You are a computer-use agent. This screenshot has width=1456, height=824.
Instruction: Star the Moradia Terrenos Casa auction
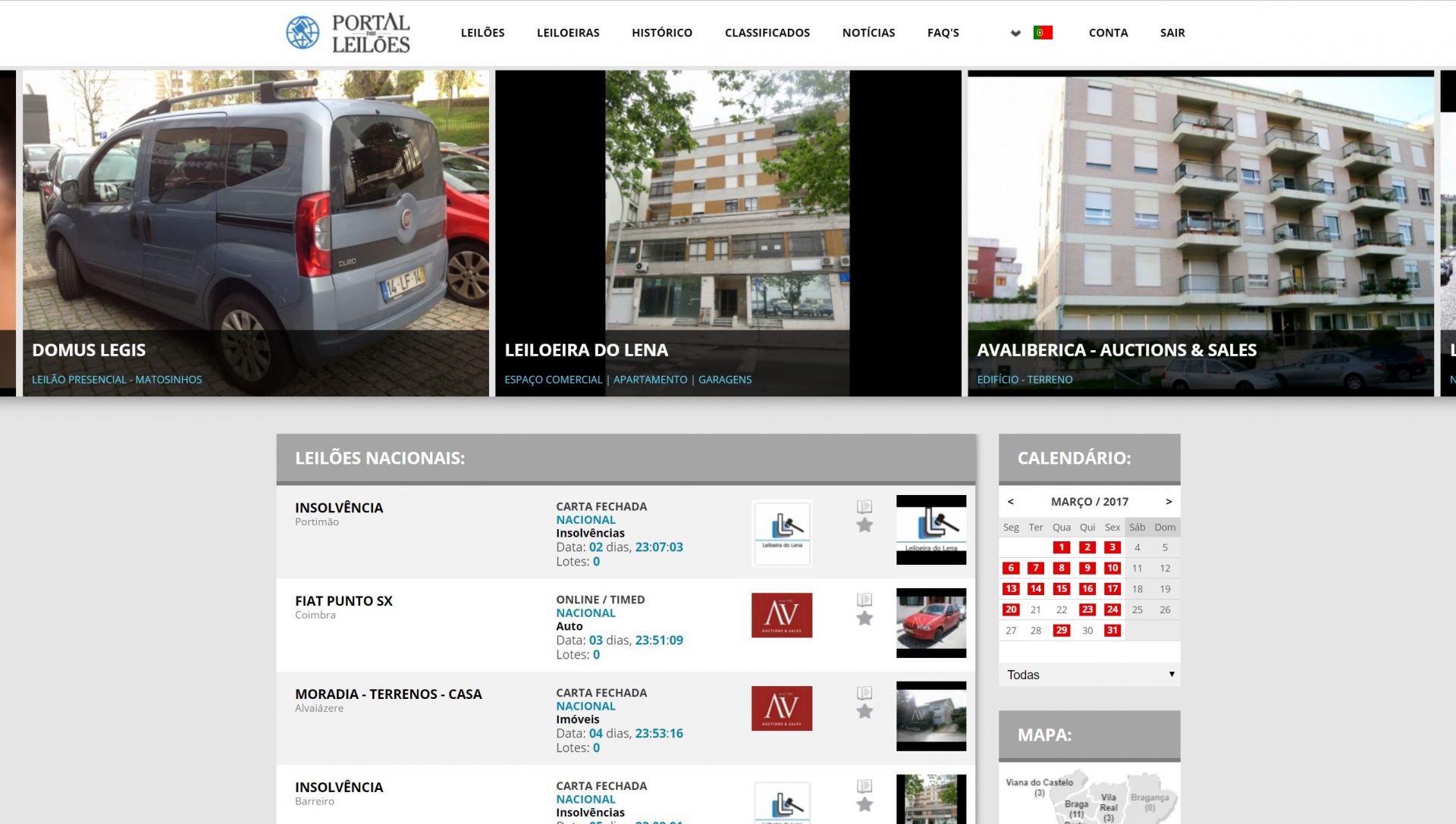click(864, 712)
